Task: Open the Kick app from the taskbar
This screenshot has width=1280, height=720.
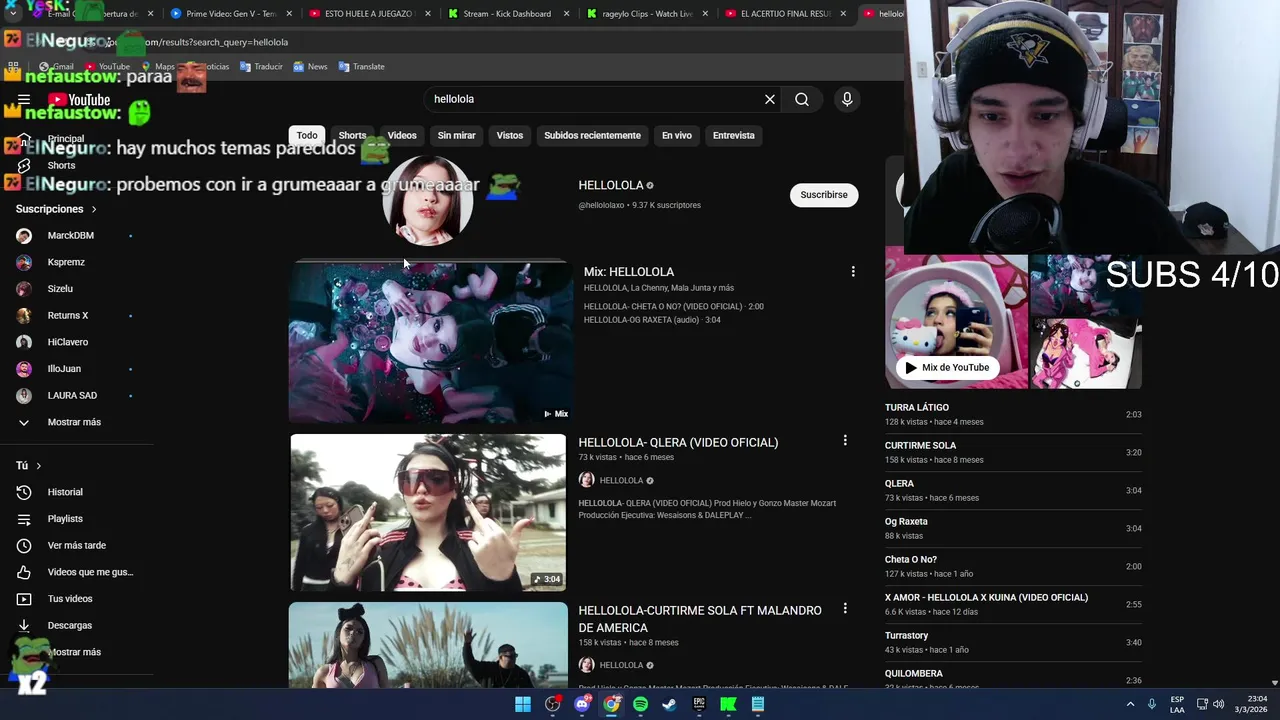Action: (x=728, y=704)
